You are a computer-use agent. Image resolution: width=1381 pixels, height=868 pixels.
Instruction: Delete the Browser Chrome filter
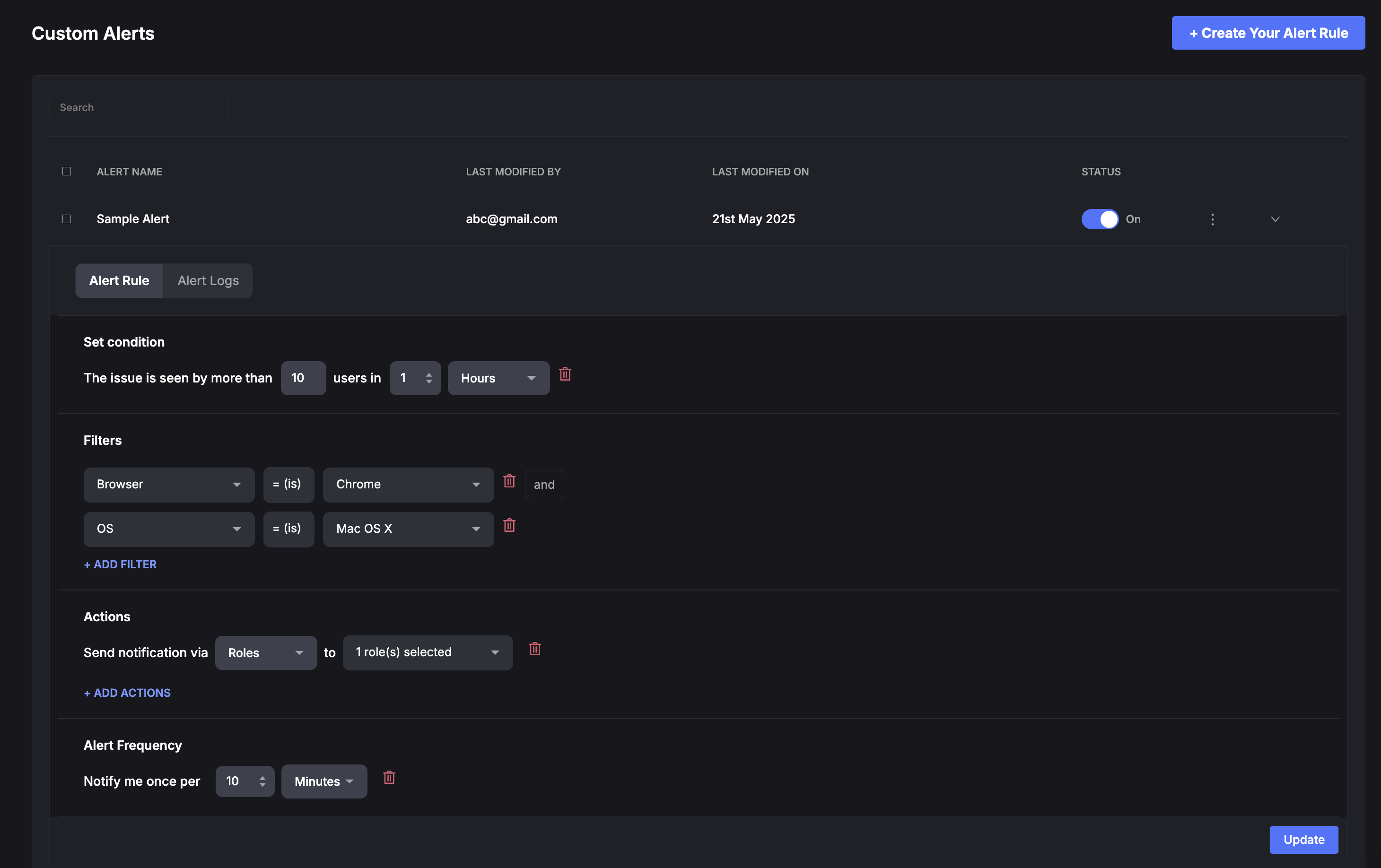[x=509, y=481]
